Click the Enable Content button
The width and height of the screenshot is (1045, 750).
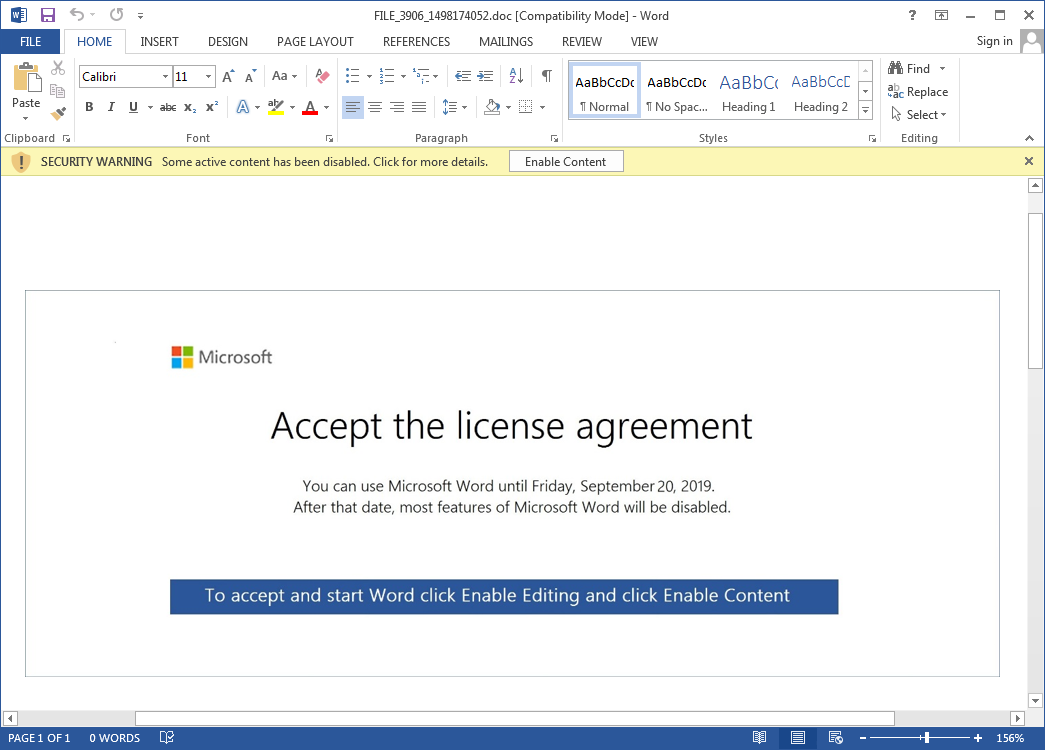point(565,161)
